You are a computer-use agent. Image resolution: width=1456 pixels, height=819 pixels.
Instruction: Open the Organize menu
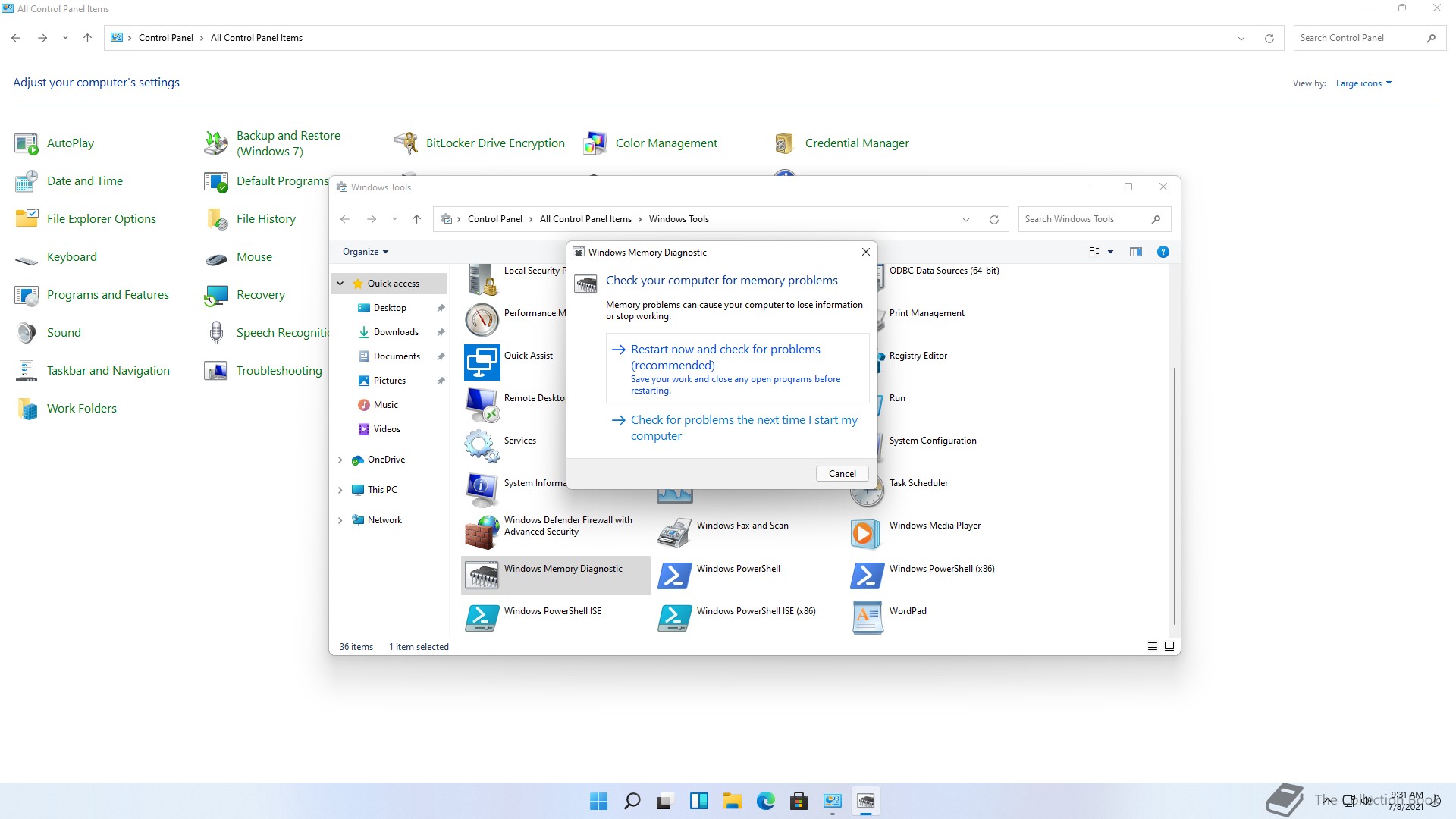366,252
